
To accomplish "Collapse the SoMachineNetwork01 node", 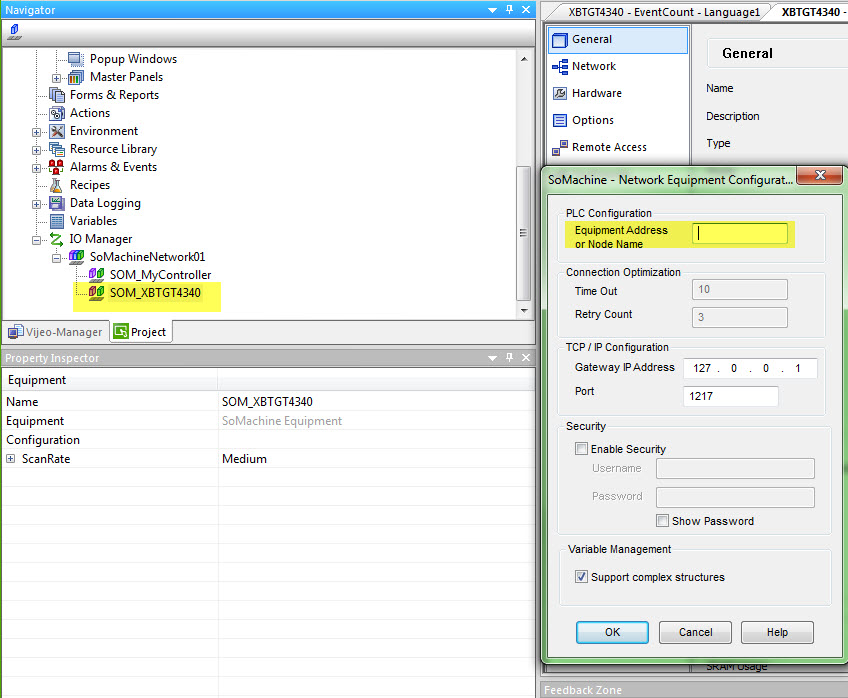I will (x=56, y=258).
